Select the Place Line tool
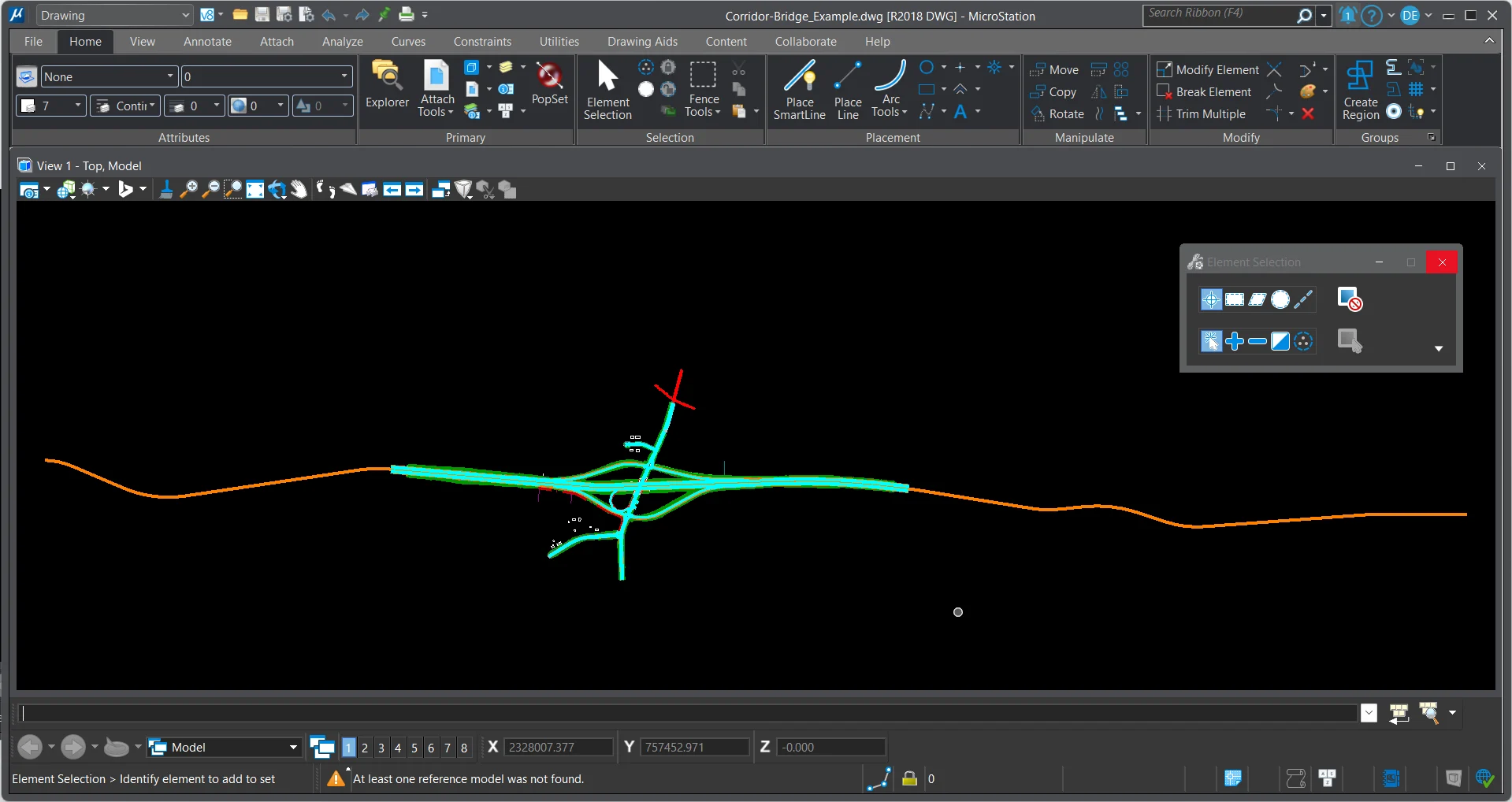Viewport: 1512px width, 802px height. click(848, 89)
